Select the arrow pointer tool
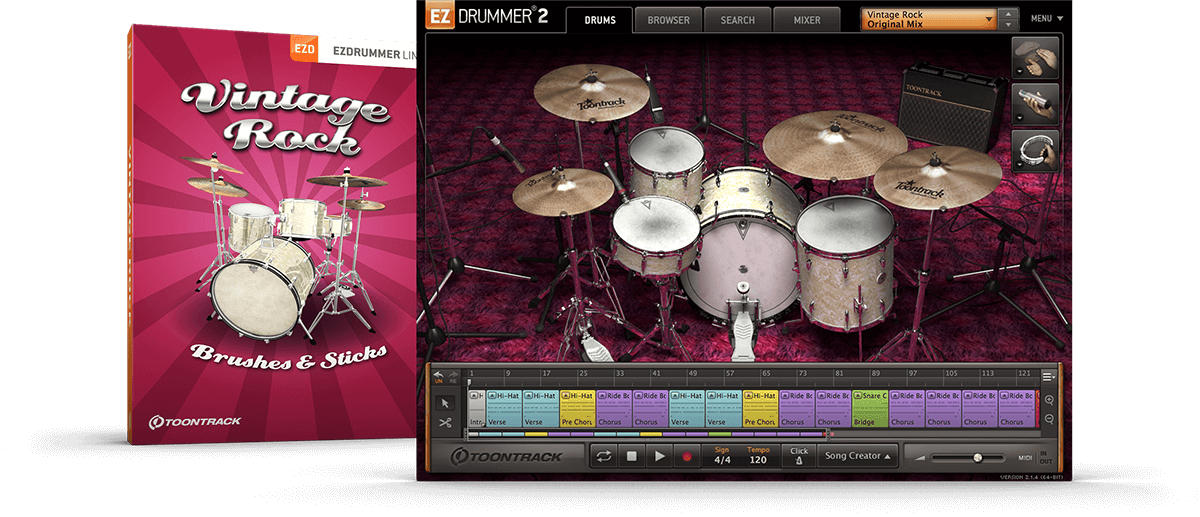Screen dimensions: 1200x517 446,403
